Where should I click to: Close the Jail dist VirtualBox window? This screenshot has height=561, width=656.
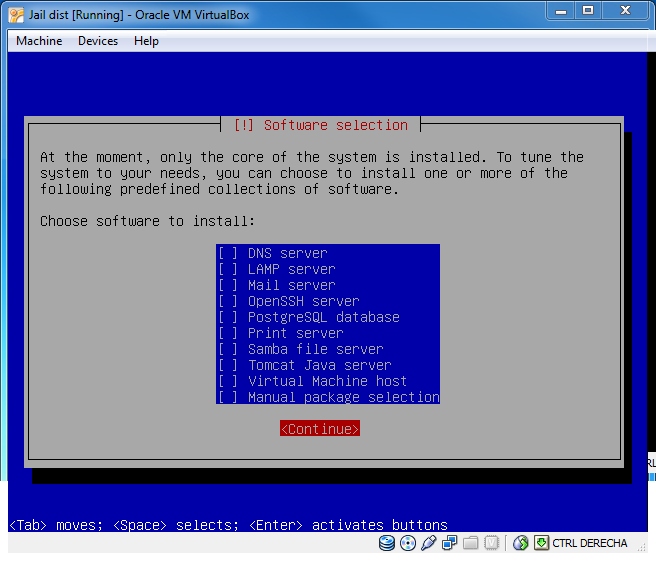coord(625,11)
